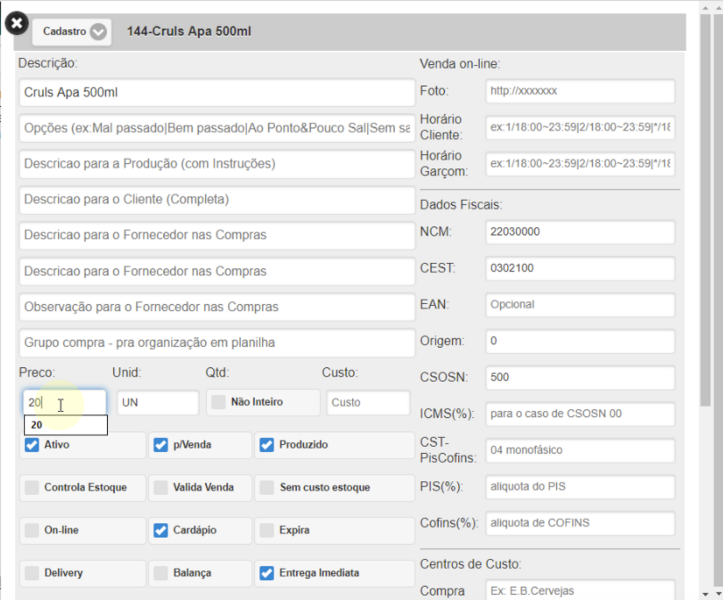Click the PIS(%) aliquota field

(580, 487)
